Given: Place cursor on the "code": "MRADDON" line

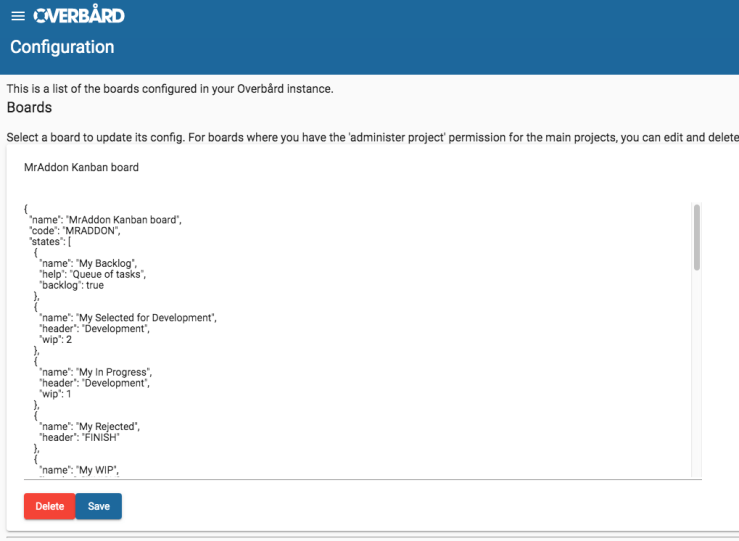Looking at the screenshot, I should coord(82,231).
